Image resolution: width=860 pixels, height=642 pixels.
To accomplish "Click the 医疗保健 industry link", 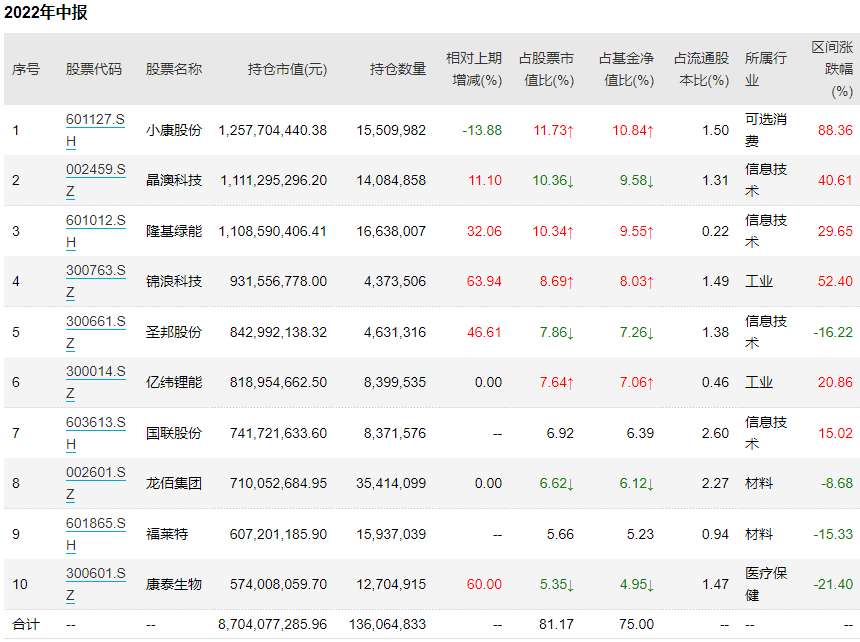I will [765, 584].
